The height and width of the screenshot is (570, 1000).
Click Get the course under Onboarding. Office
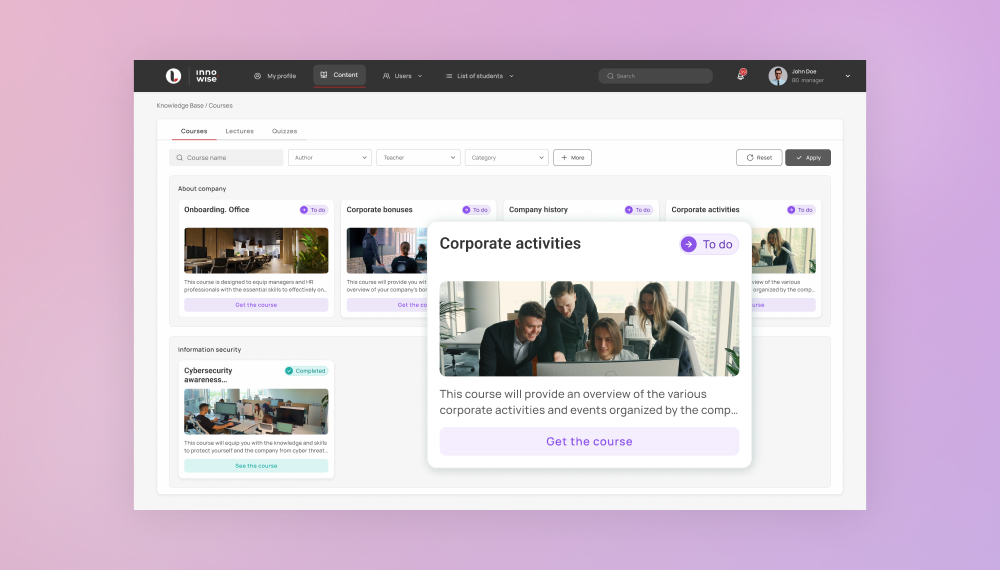point(256,305)
